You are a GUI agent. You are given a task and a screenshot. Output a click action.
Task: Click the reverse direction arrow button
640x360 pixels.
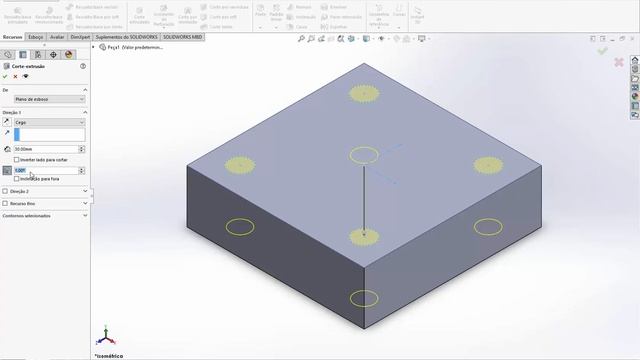tap(7, 122)
